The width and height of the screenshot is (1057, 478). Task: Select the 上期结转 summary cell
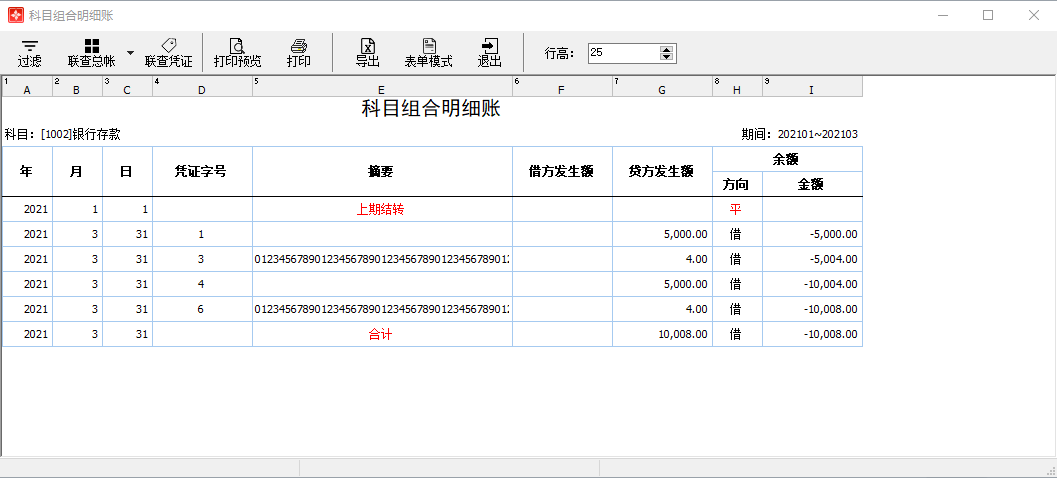click(382, 209)
